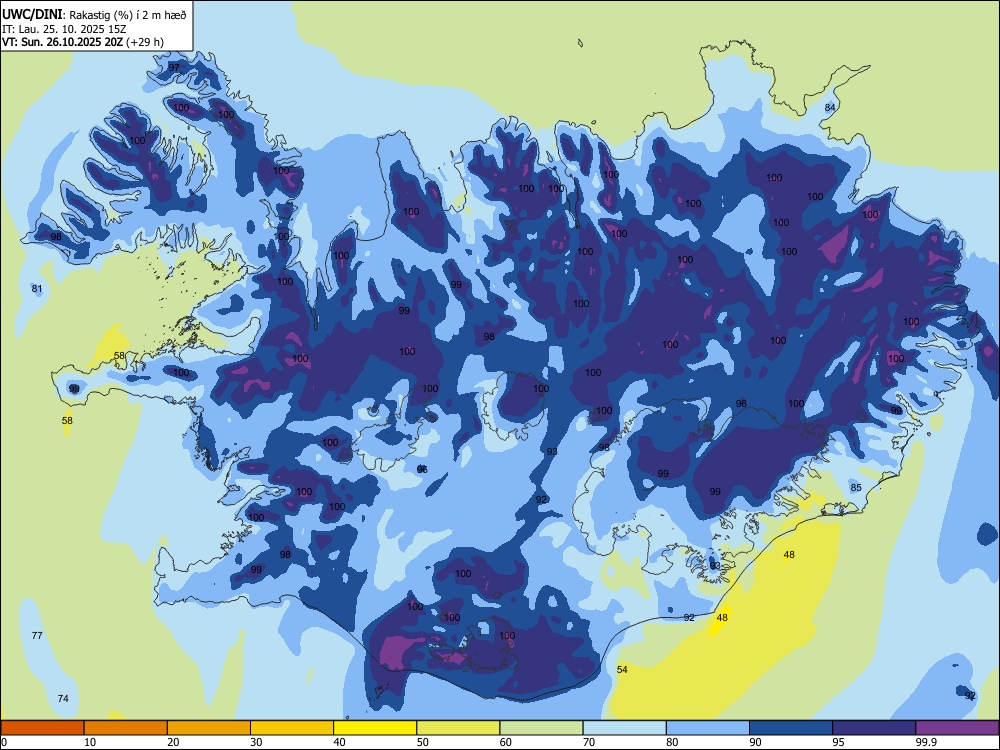Click the map value 81 off the west coast
1000x750 pixels.
[x=37, y=288]
